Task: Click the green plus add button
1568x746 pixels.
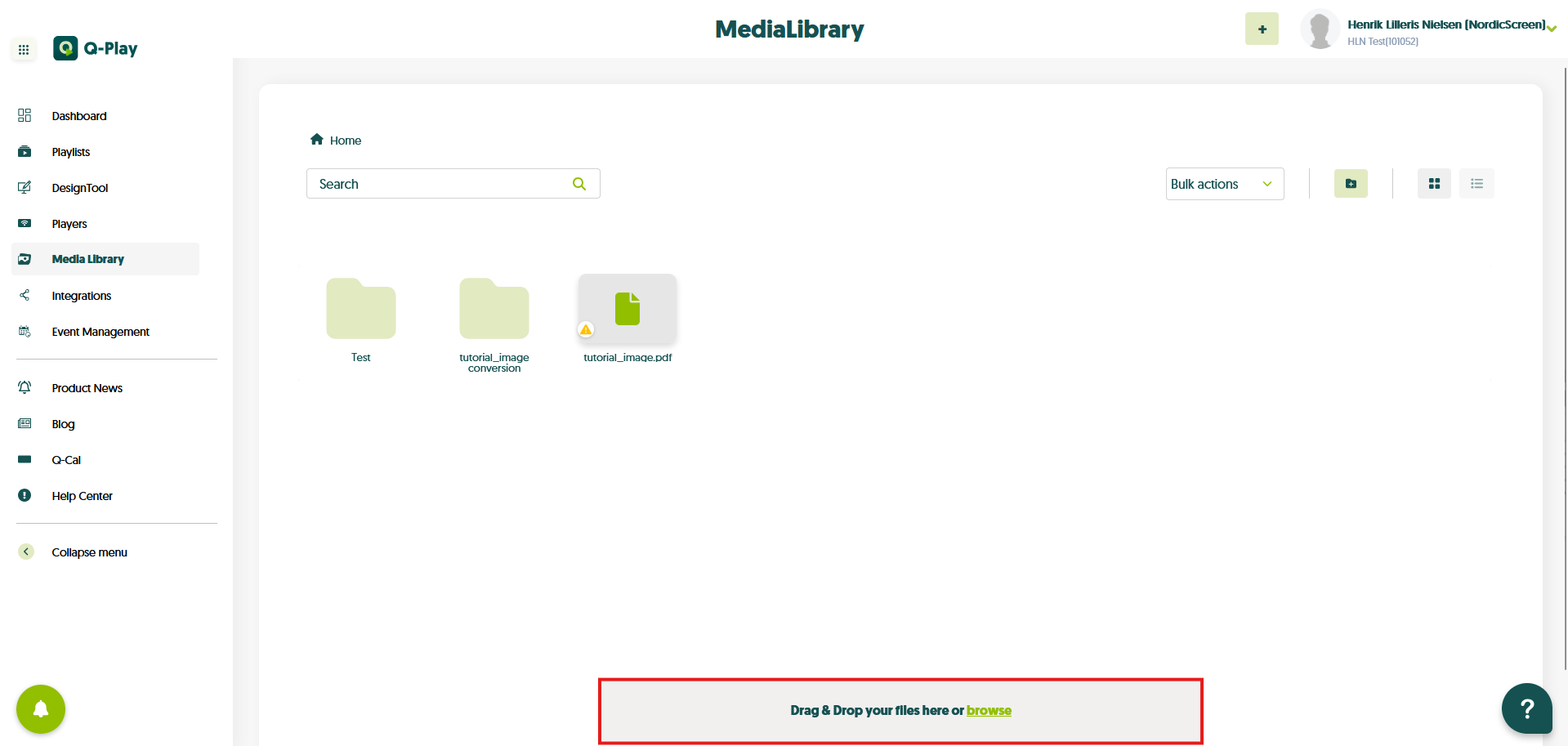Action: 1262,29
